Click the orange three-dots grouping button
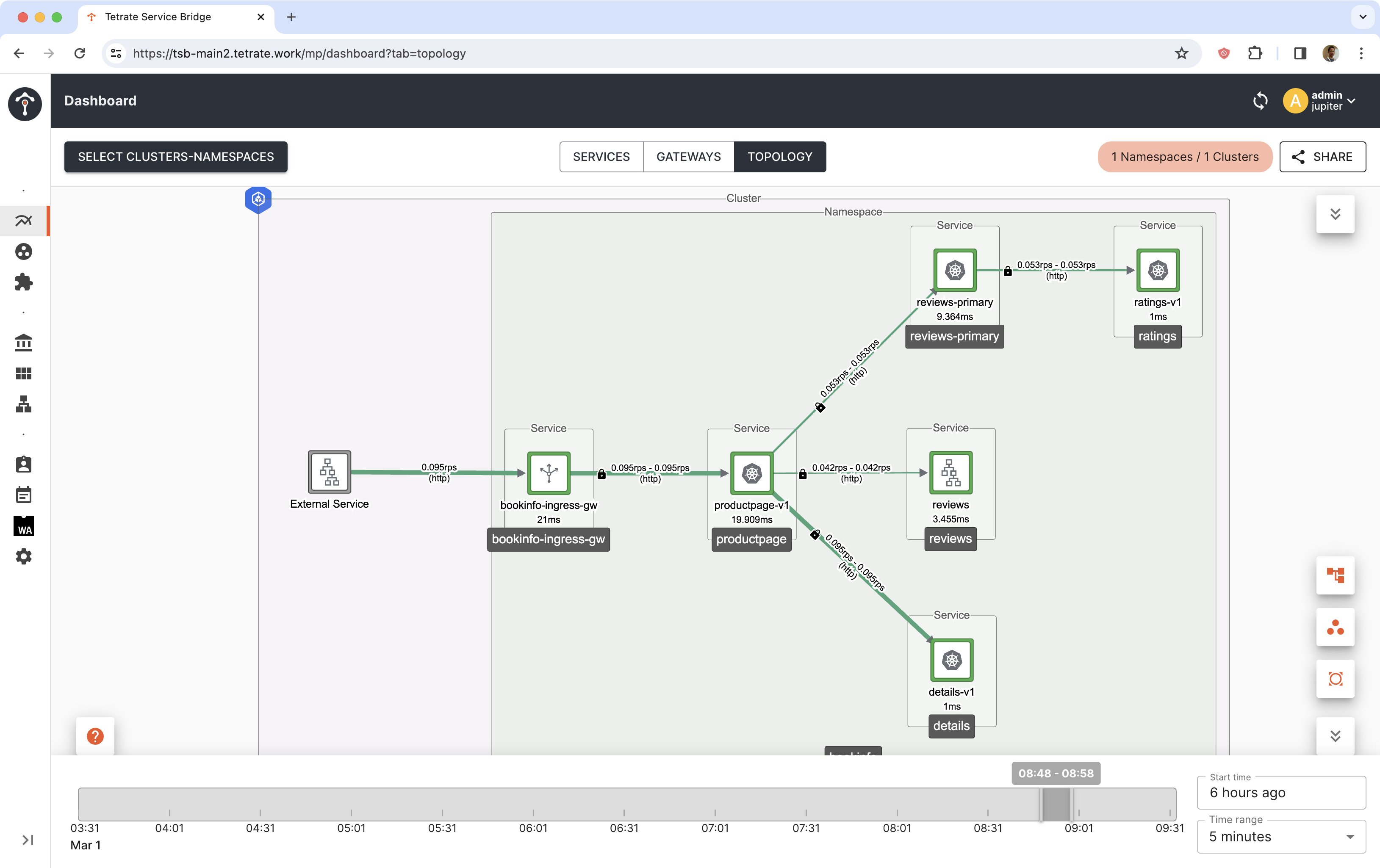The width and height of the screenshot is (1380, 868). pyautogui.click(x=1335, y=628)
